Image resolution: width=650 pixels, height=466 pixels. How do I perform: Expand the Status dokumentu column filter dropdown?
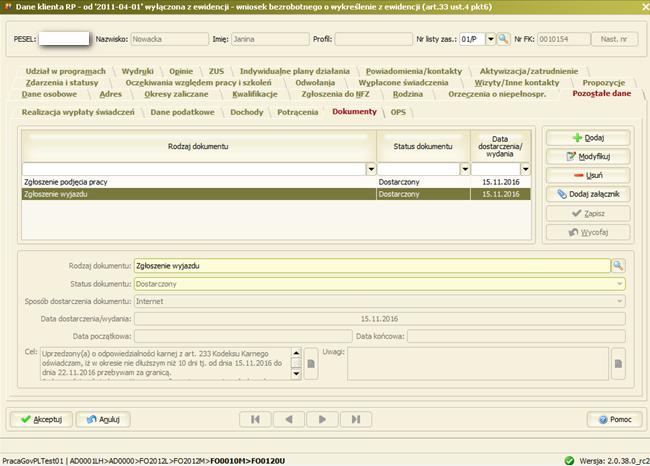click(x=465, y=169)
